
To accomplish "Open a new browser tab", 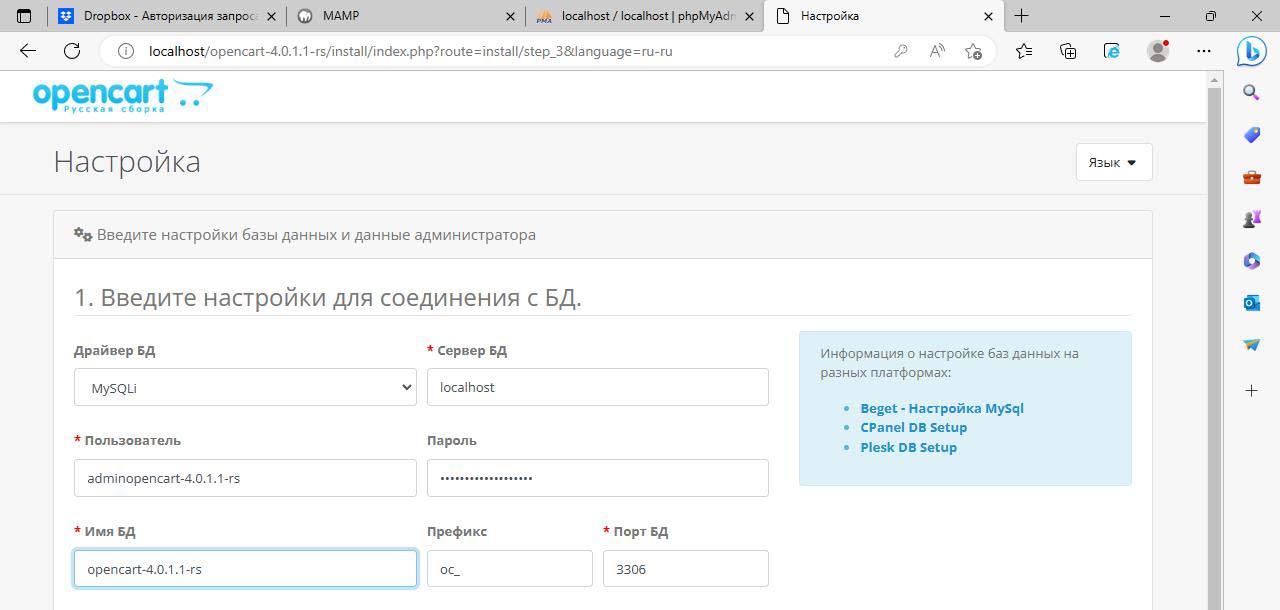I will click(x=1021, y=16).
